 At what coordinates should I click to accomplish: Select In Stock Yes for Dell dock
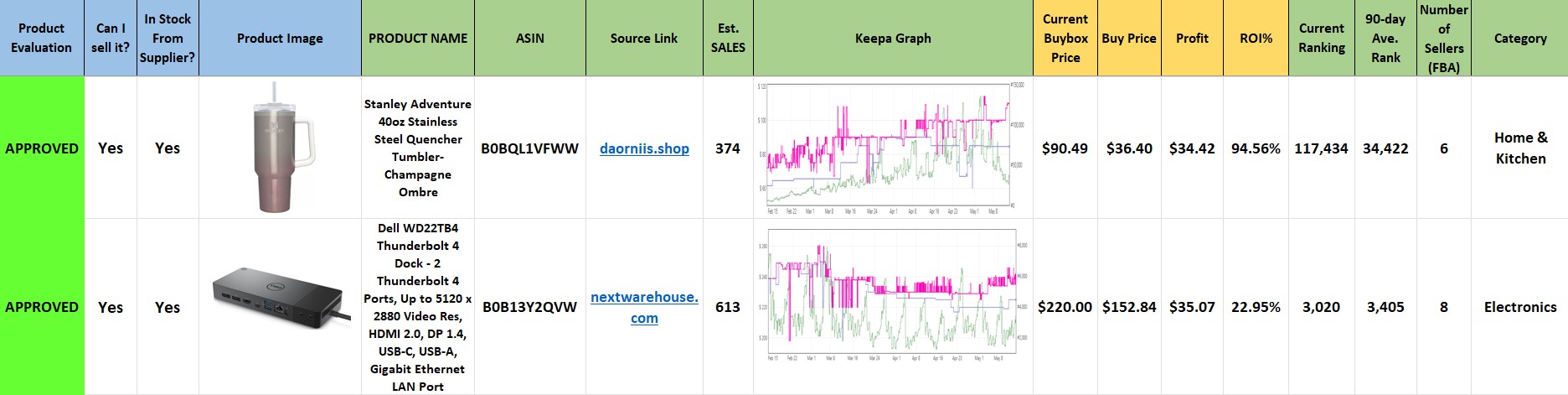(168, 307)
